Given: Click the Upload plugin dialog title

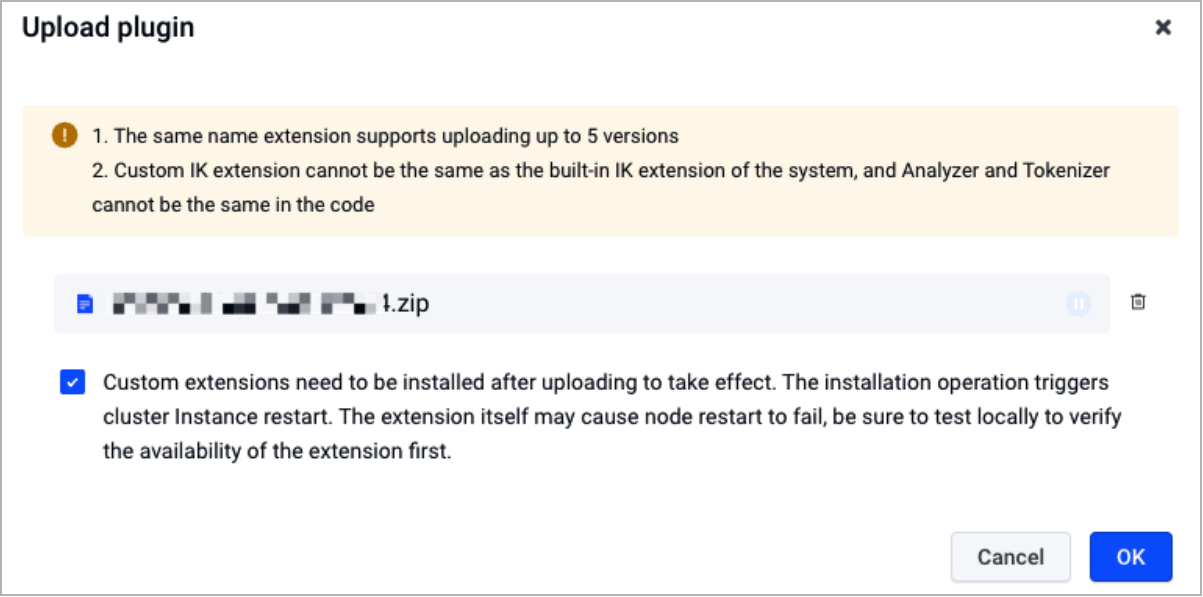Looking at the screenshot, I should click(108, 28).
